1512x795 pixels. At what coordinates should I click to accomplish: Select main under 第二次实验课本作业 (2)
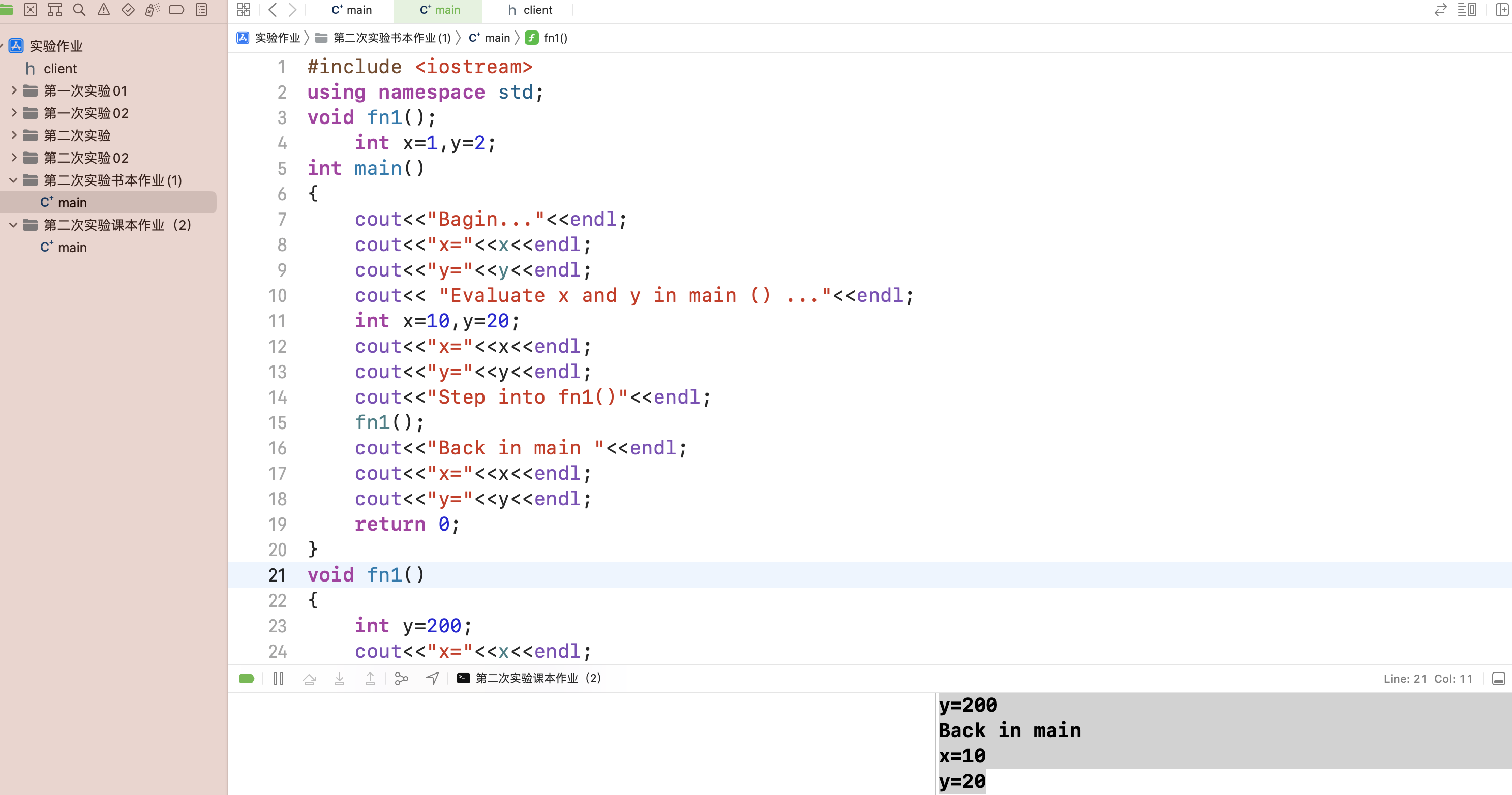pyautogui.click(x=72, y=248)
